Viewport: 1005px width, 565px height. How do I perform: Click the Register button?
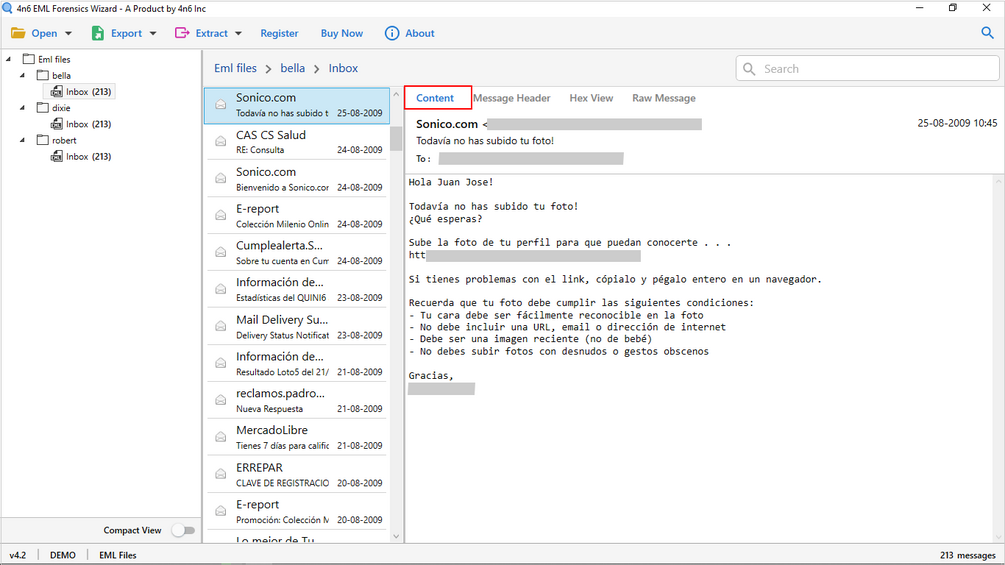coord(279,33)
